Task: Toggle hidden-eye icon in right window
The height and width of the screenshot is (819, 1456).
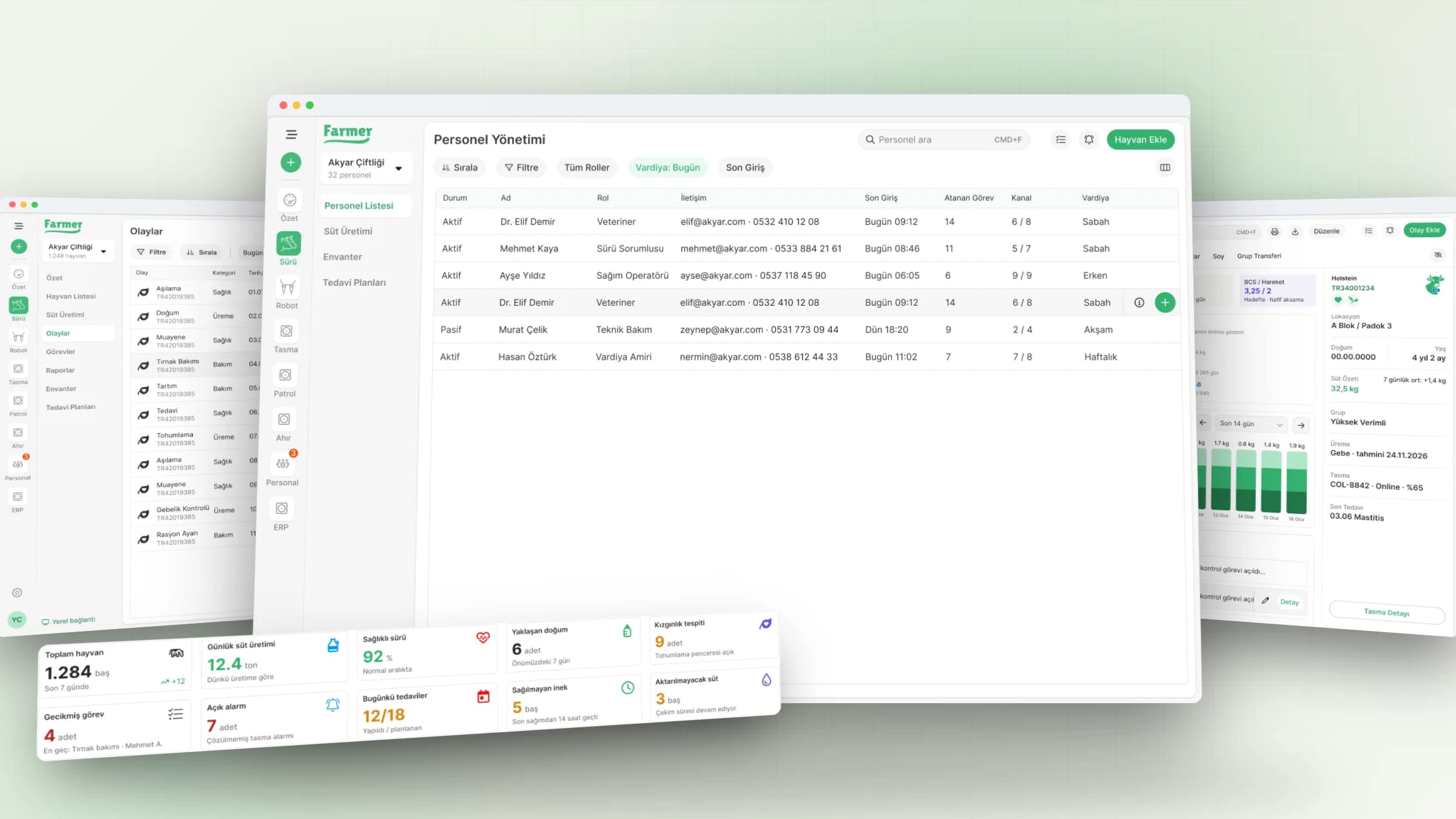Action: pyautogui.click(x=1438, y=255)
